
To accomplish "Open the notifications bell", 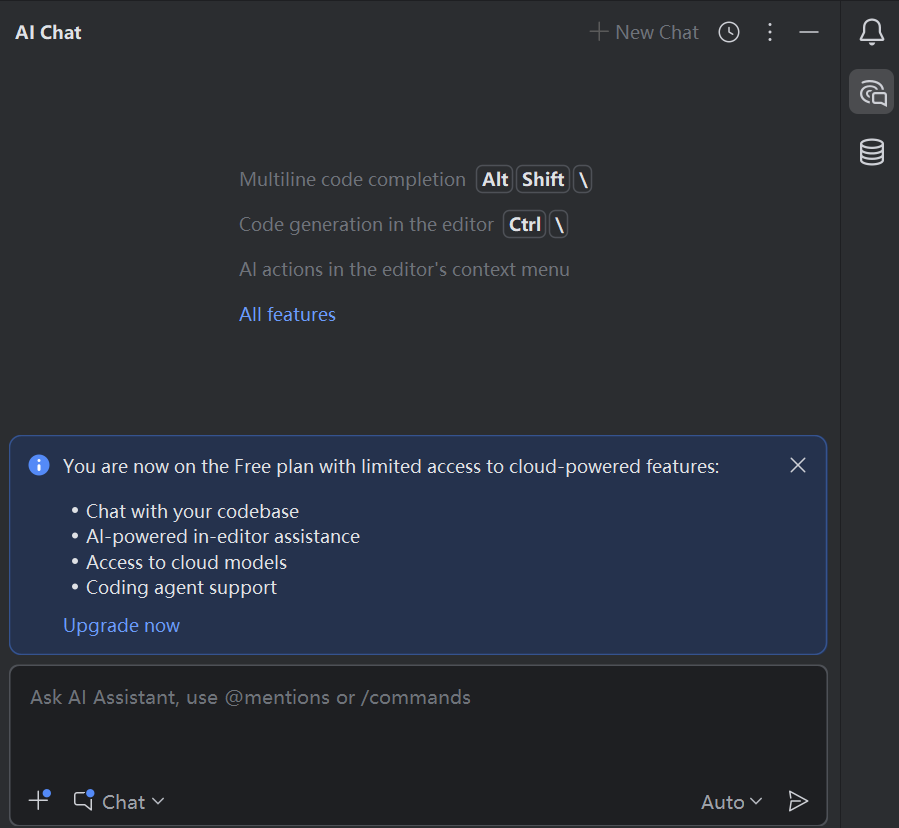I will [x=871, y=31].
